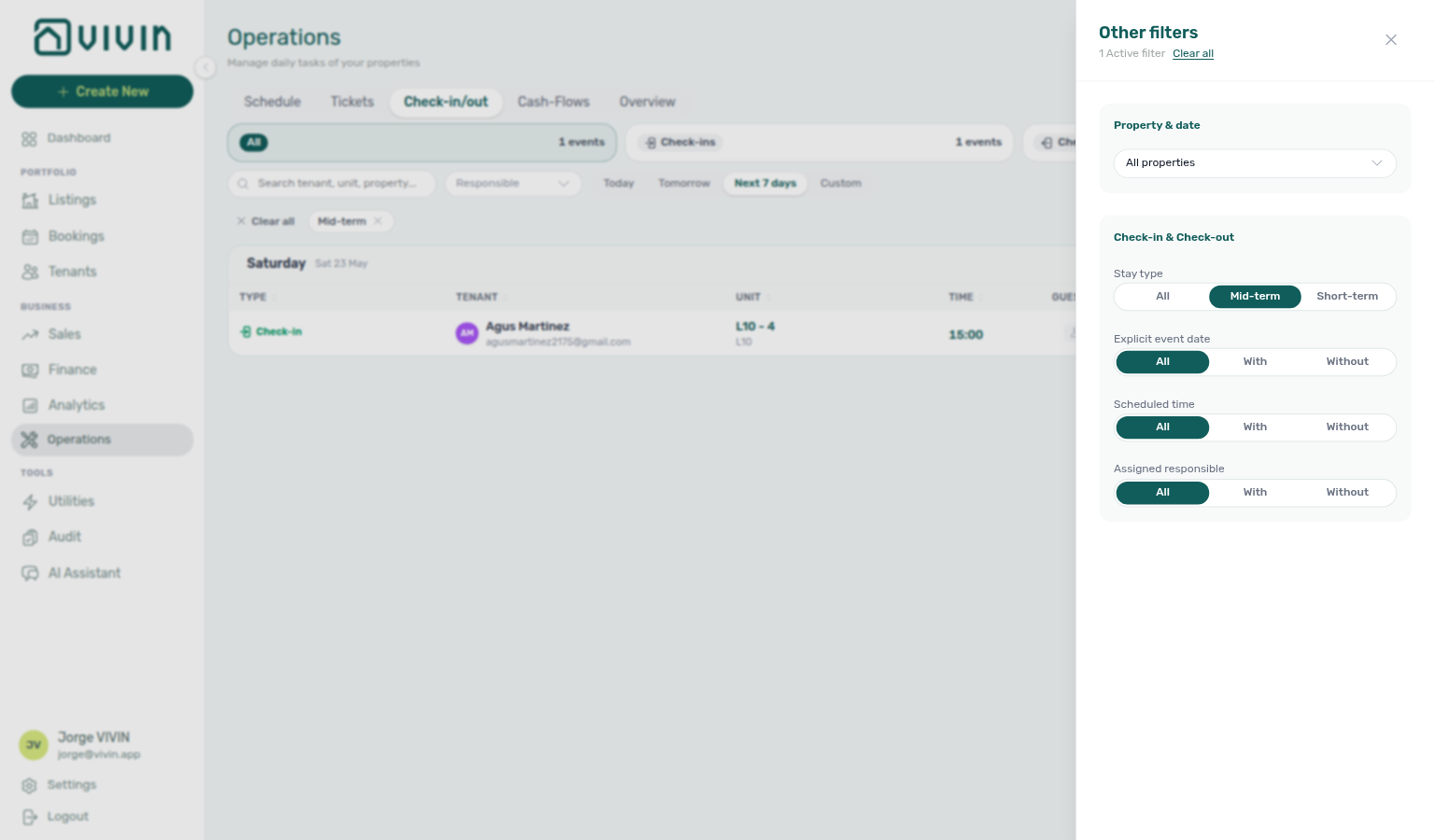Click the Clear all link in Other filters
The width and height of the screenshot is (1434, 840).
[x=1193, y=54]
